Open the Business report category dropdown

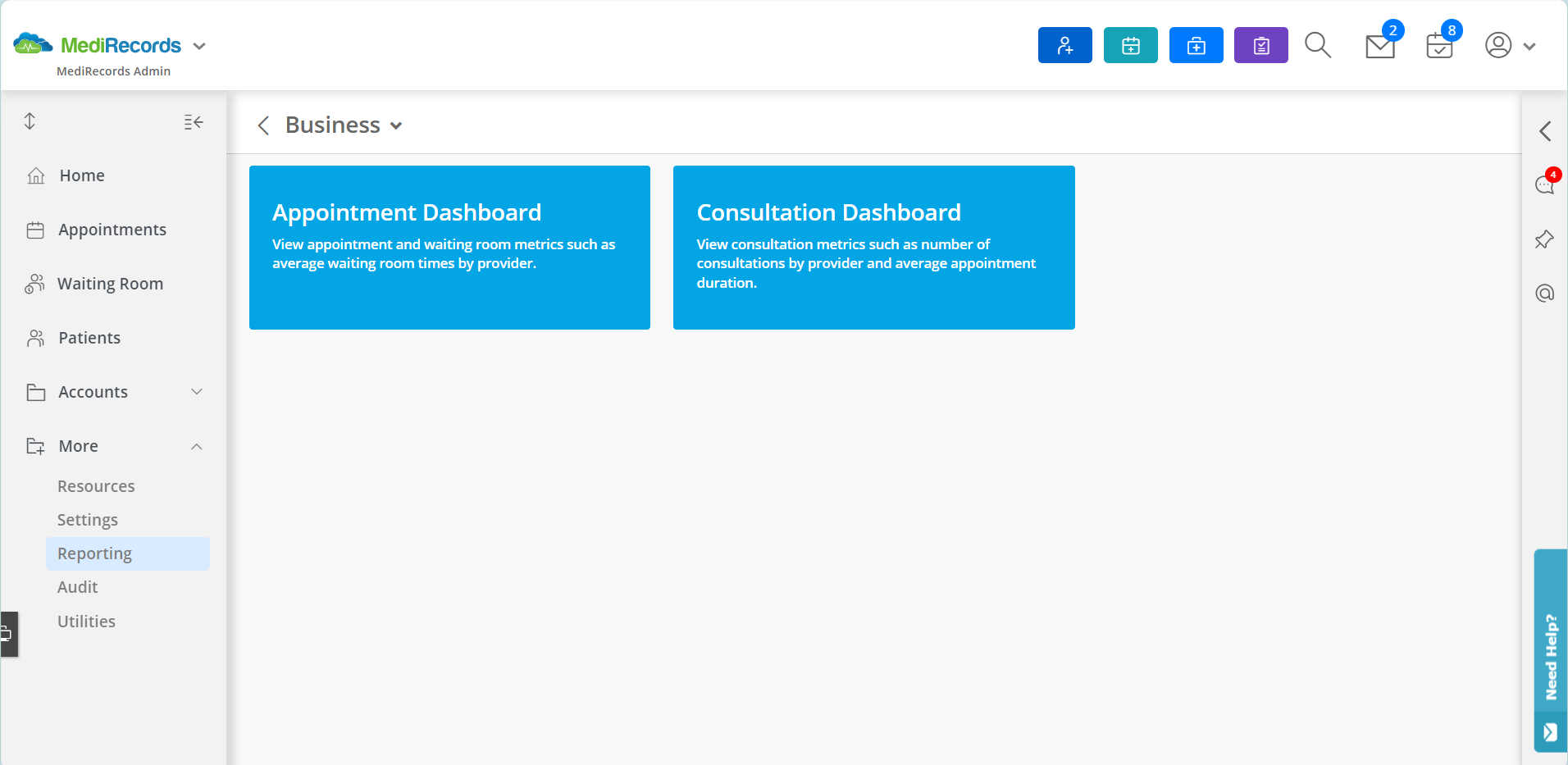pos(396,126)
